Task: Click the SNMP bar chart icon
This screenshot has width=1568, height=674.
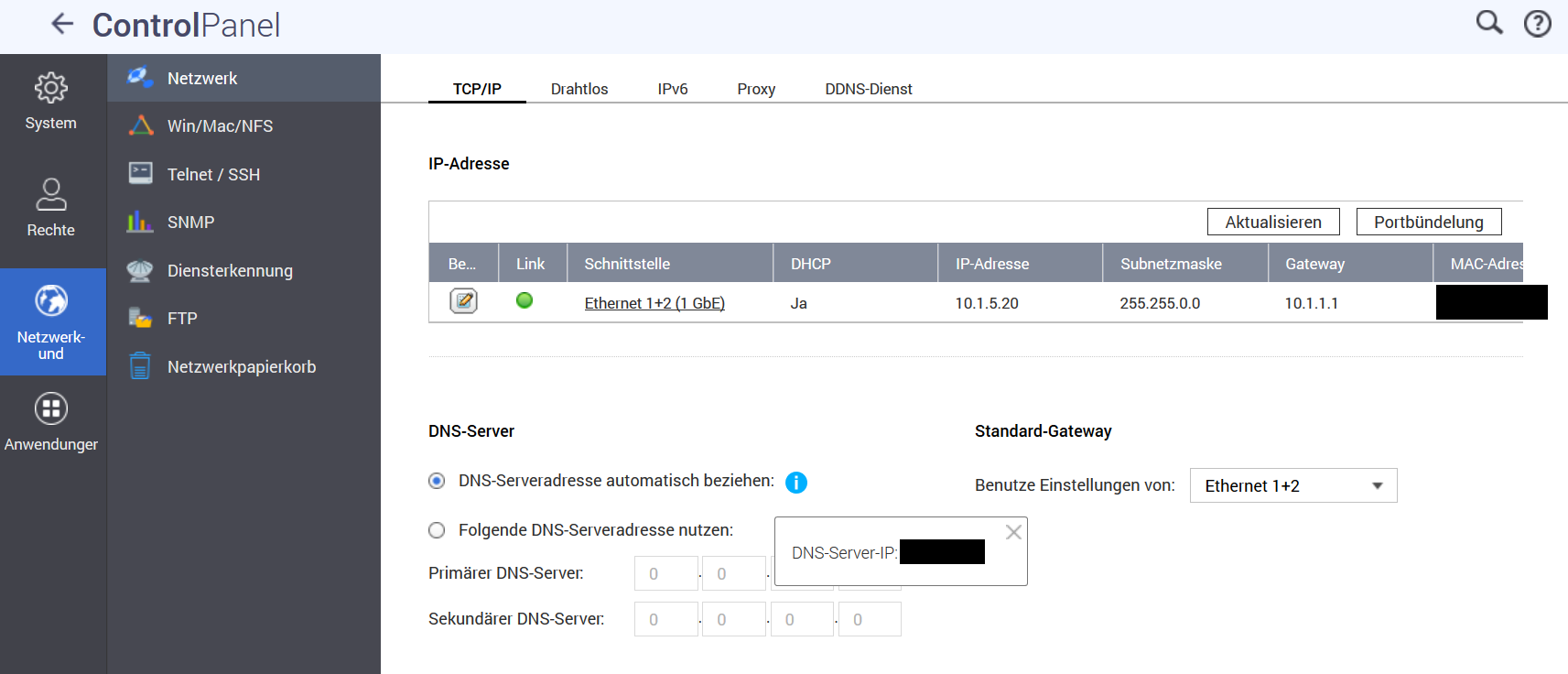Action: click(140, 221)
